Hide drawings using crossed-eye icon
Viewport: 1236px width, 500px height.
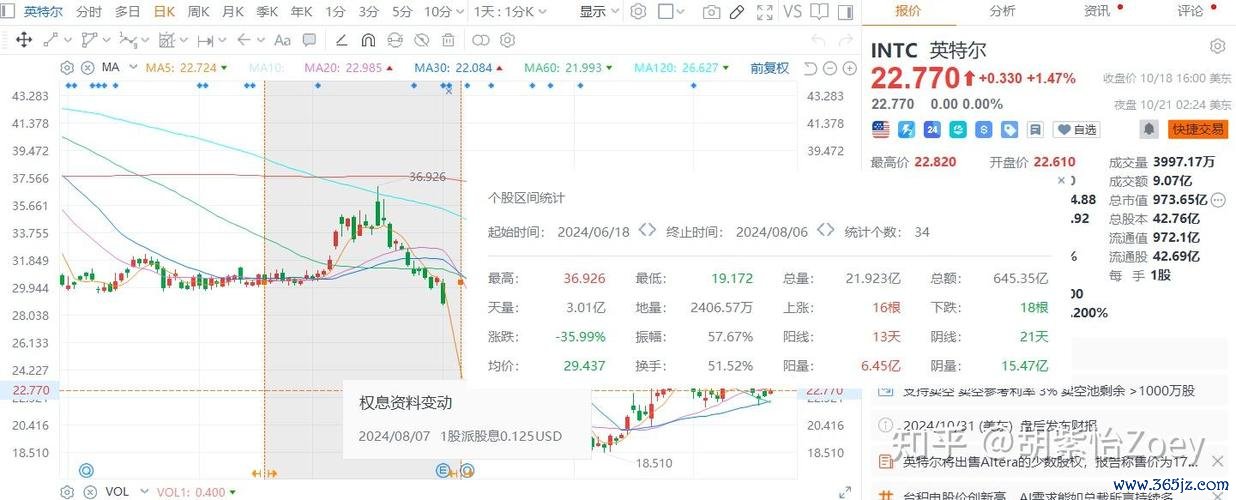(420, 40)
